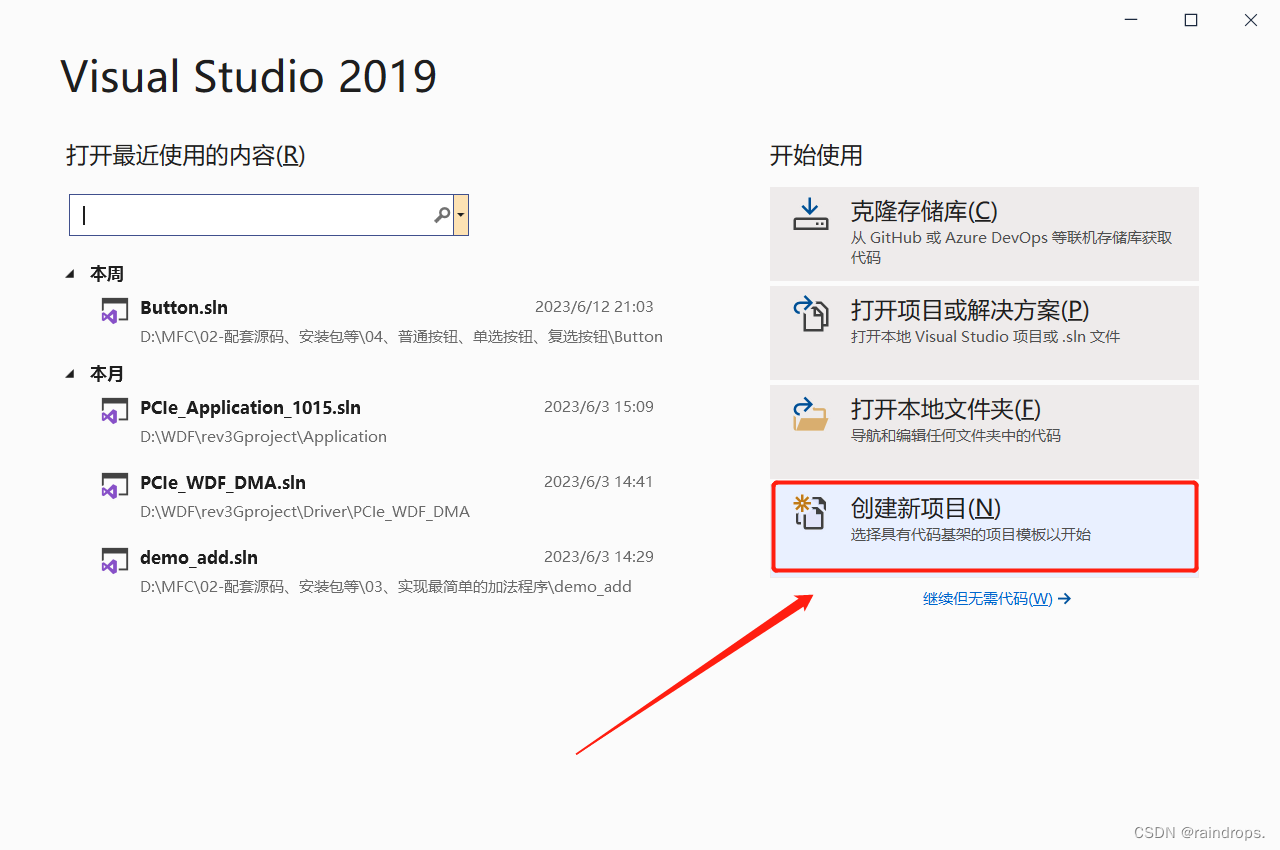Click the 打开最近使用的内容(R) heading
Screen dimensions: 1280x850
tap(186, 156)
